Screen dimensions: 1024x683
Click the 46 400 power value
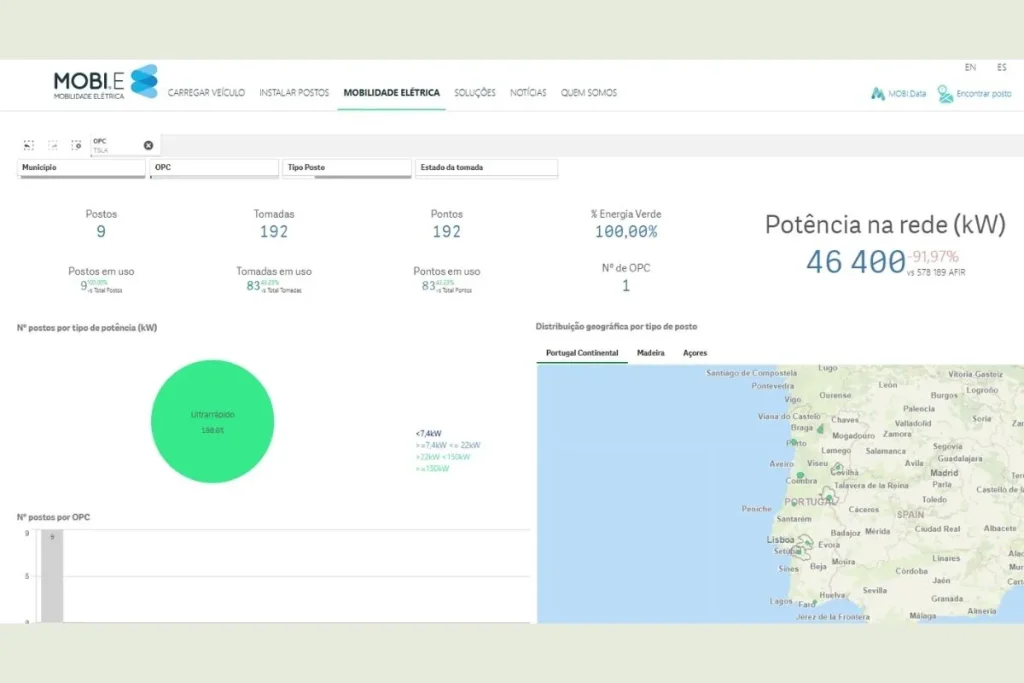(x=856, y=262)
